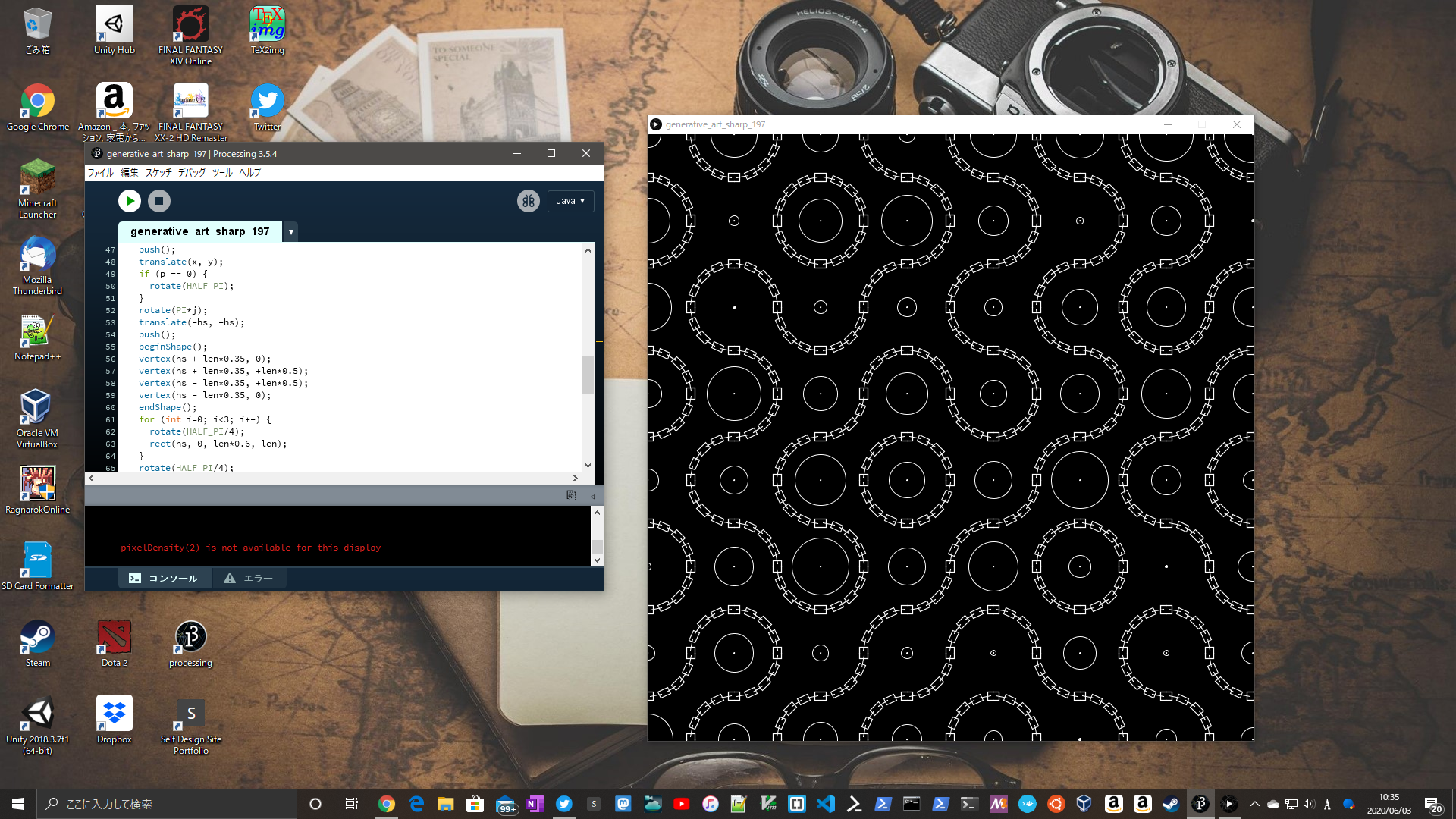This screenshot has height=819, width=1456.
Task: Stop the running sketch
Action: click(x=159, y=201)
